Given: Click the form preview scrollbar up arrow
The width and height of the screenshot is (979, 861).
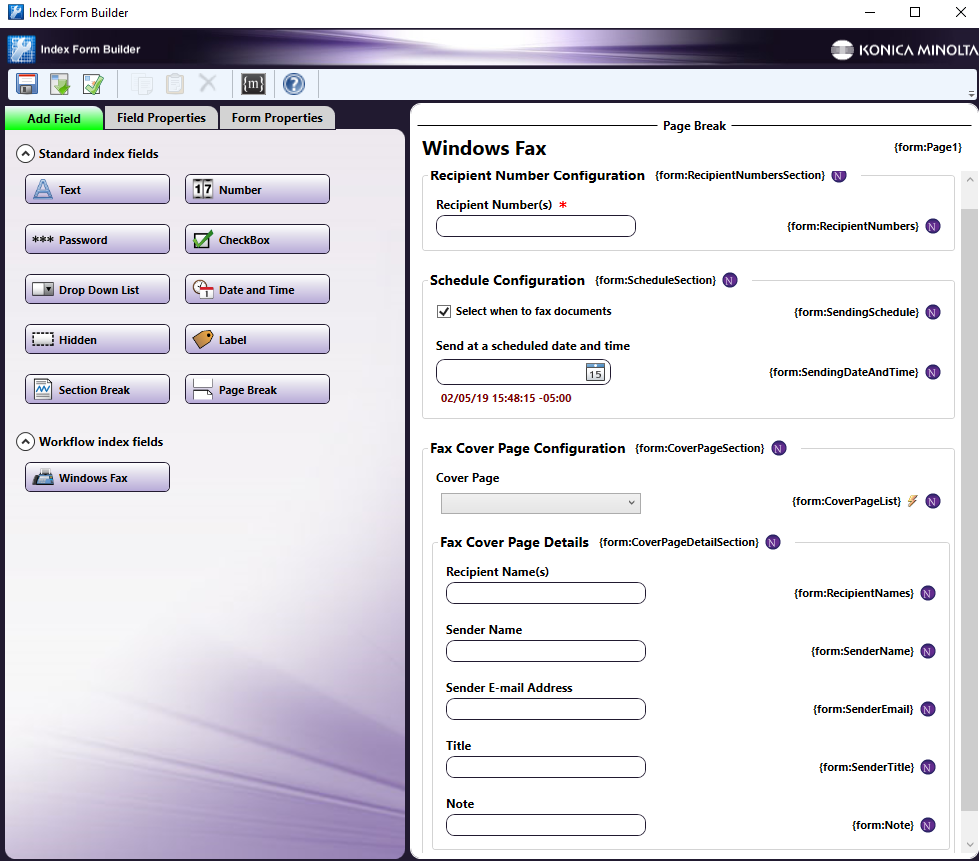Looking at the screenshot, I should point(970,179).
